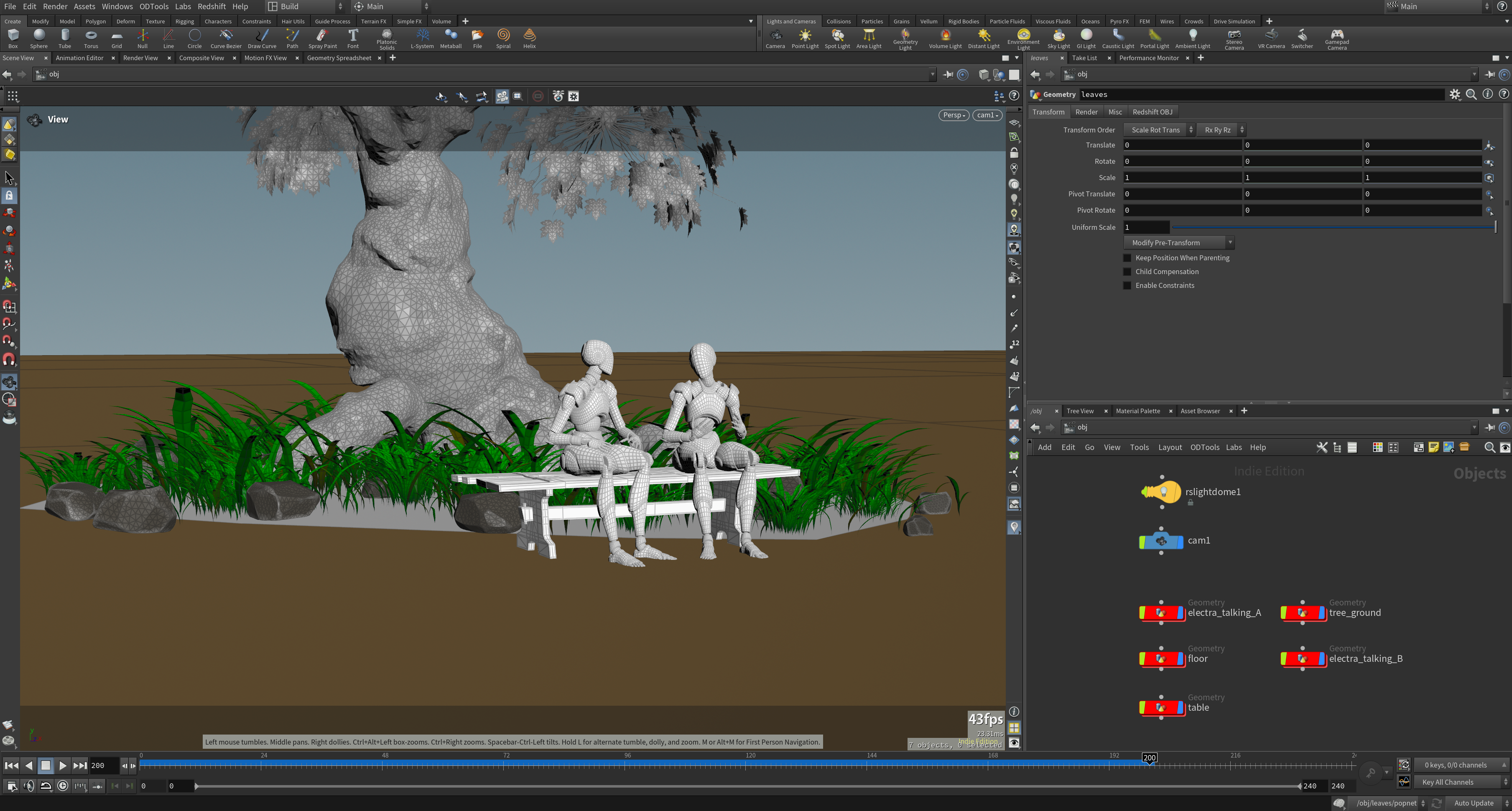Open the Transform Order dropdown
This screenshot has width=1512, height=811.
(1159, 130)
